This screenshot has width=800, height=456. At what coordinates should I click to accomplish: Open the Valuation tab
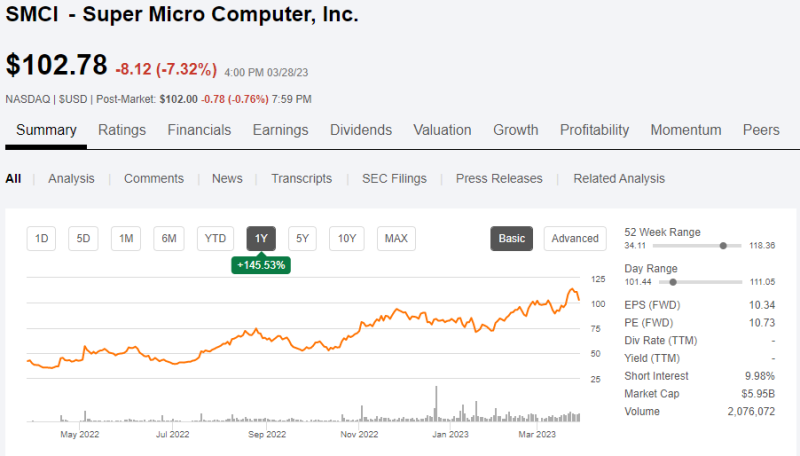[442, 130]
